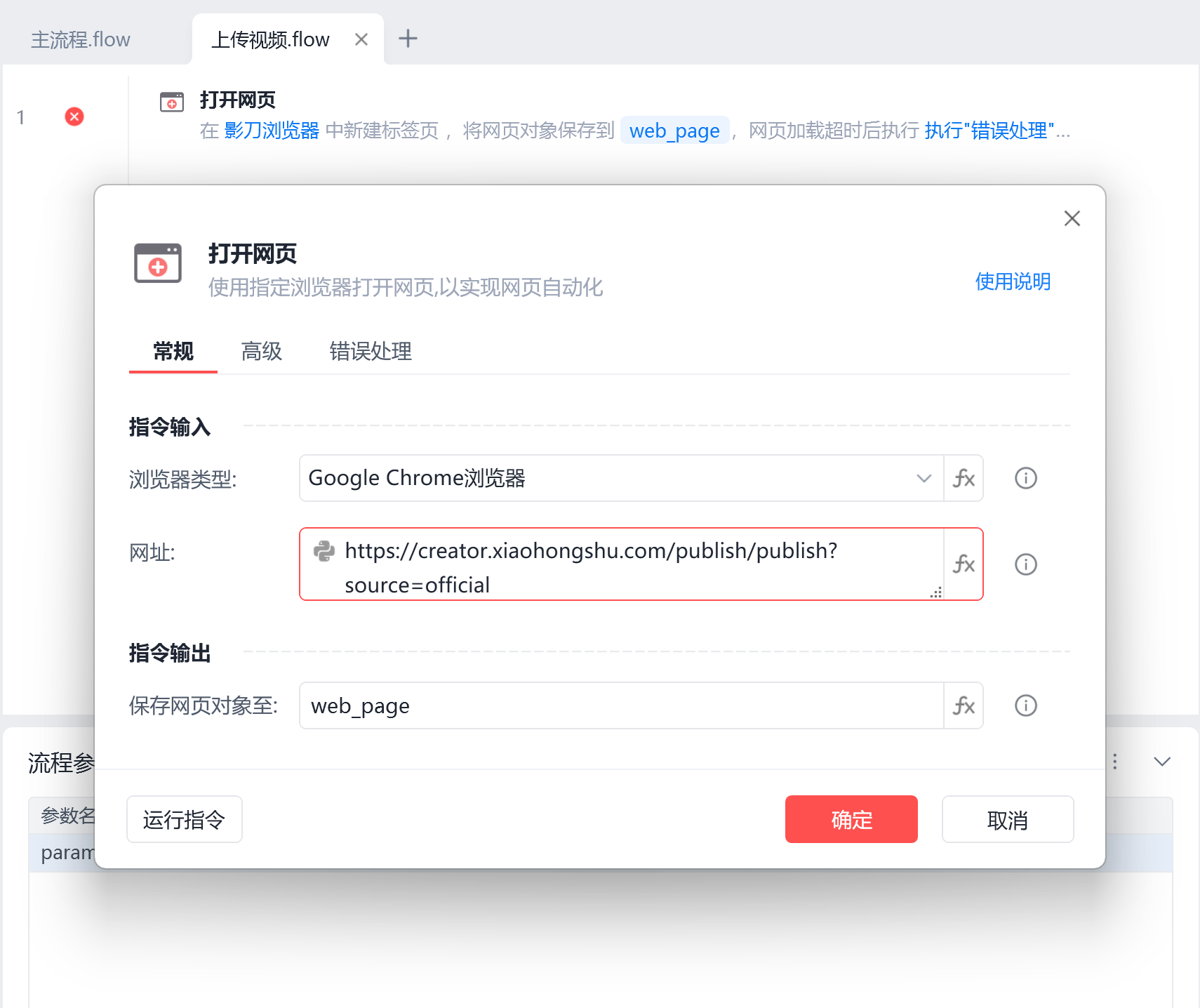The width and height of the screenshot is (1200, 1008).
Task: Click the fx icon beside the URL input
Action: point(964,564)
